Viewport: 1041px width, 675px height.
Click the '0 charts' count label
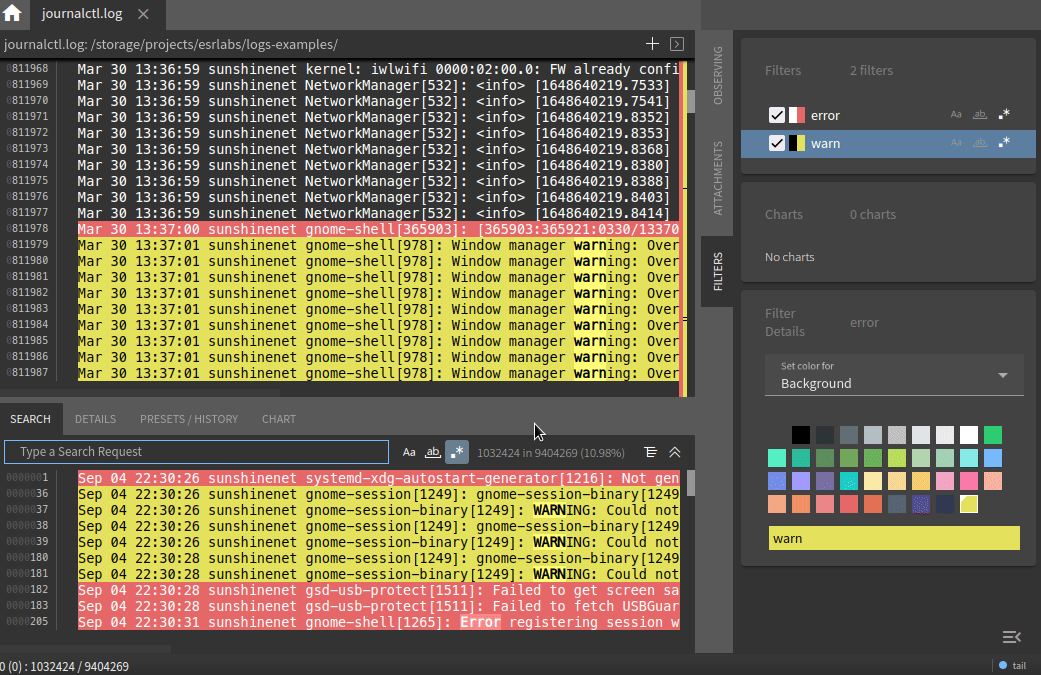point(873,214)
